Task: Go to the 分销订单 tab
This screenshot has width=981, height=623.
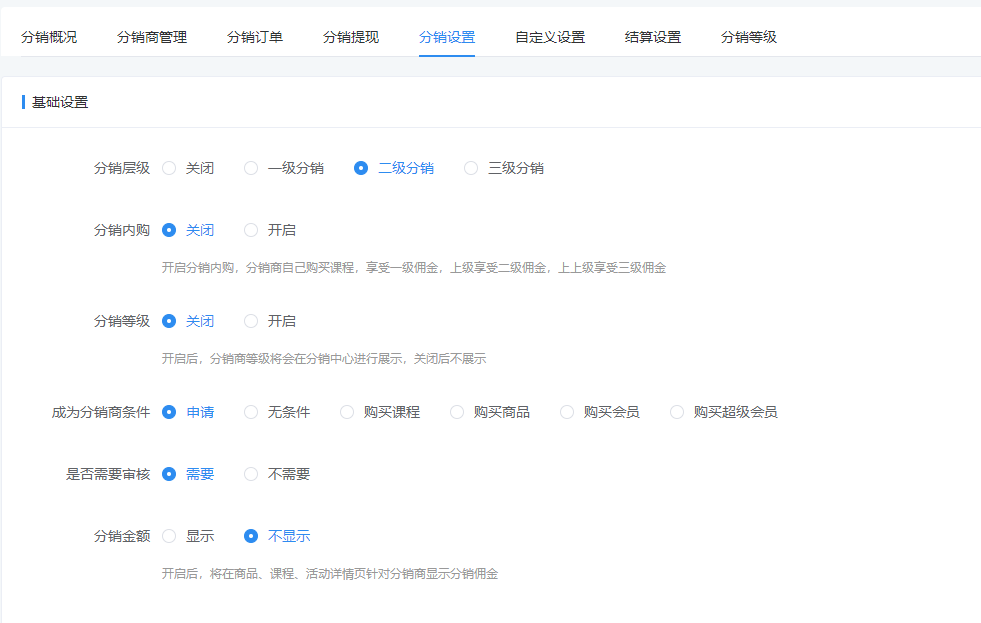Action: pos(255,38)
